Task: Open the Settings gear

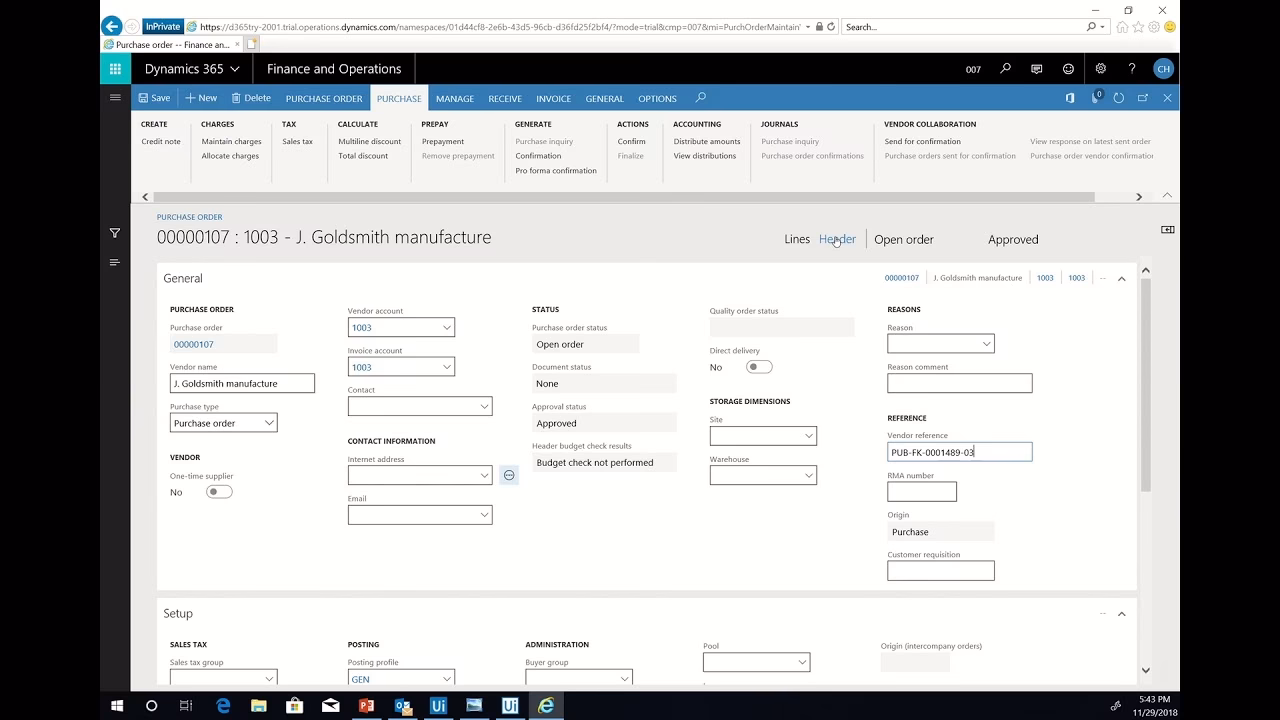Action: [1100, 69]
